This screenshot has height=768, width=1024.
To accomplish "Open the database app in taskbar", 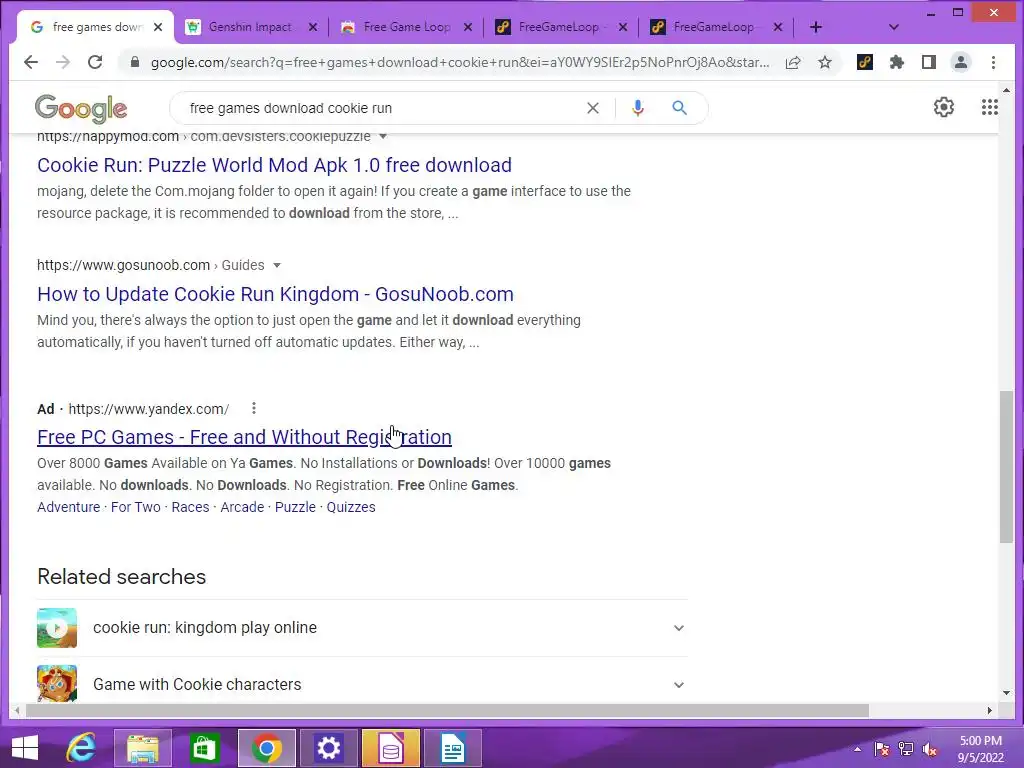I will point(391,748).
